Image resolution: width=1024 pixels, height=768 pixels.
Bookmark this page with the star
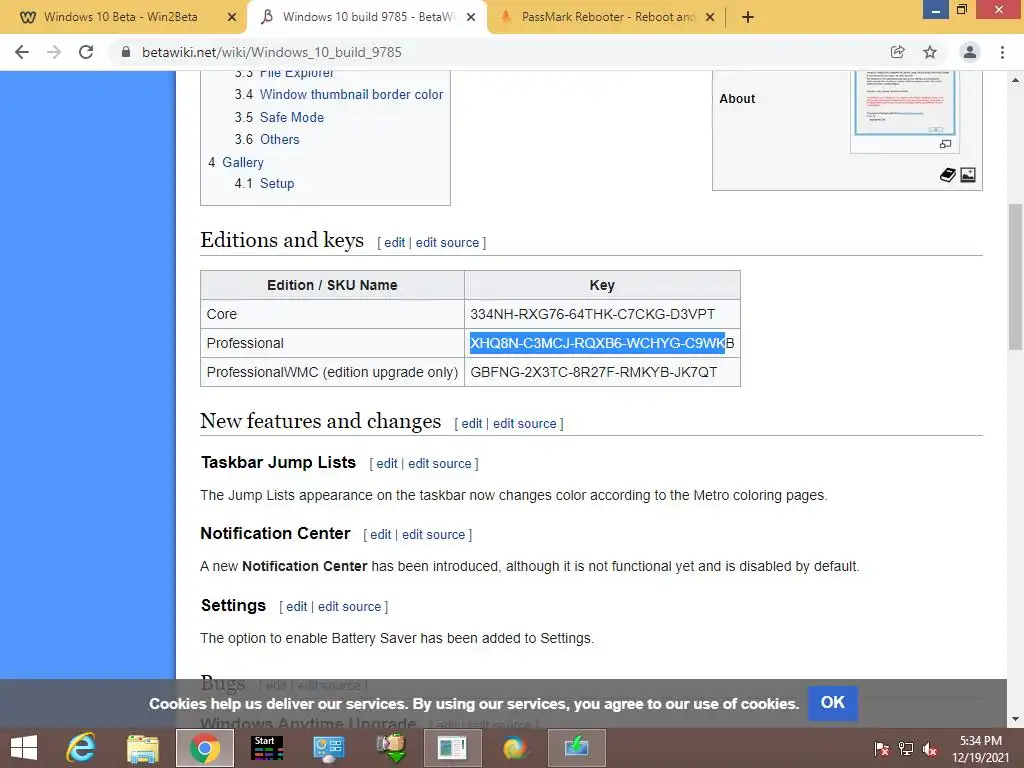930,52
